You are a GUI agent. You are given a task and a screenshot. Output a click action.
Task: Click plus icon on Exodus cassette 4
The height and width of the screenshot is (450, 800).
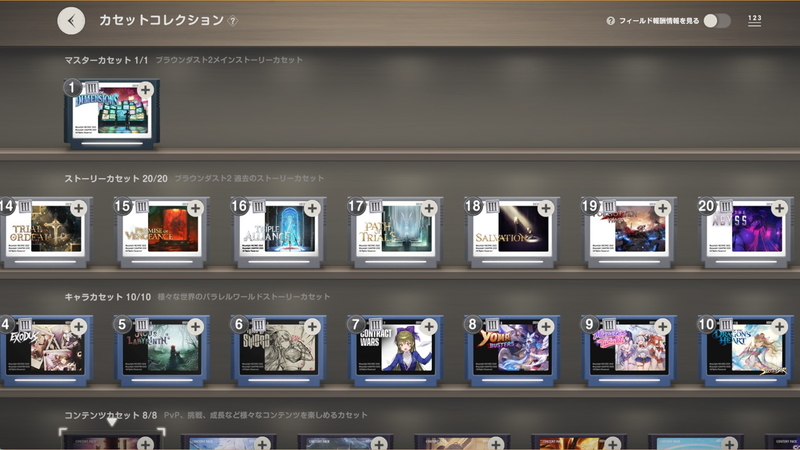coord(79,327)
